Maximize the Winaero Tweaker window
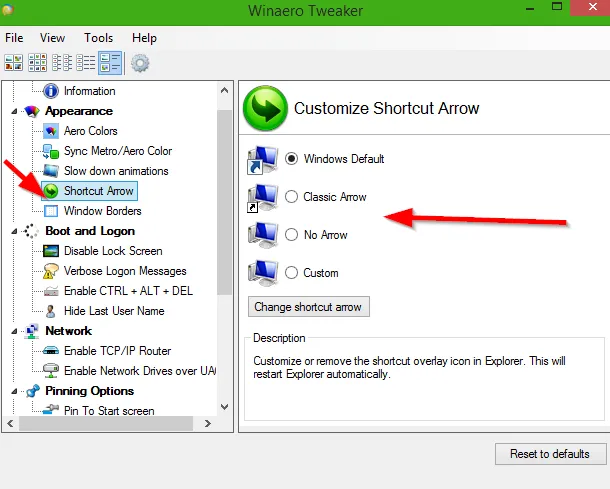This screenshot has width=610, height=489. coord(557,7)
